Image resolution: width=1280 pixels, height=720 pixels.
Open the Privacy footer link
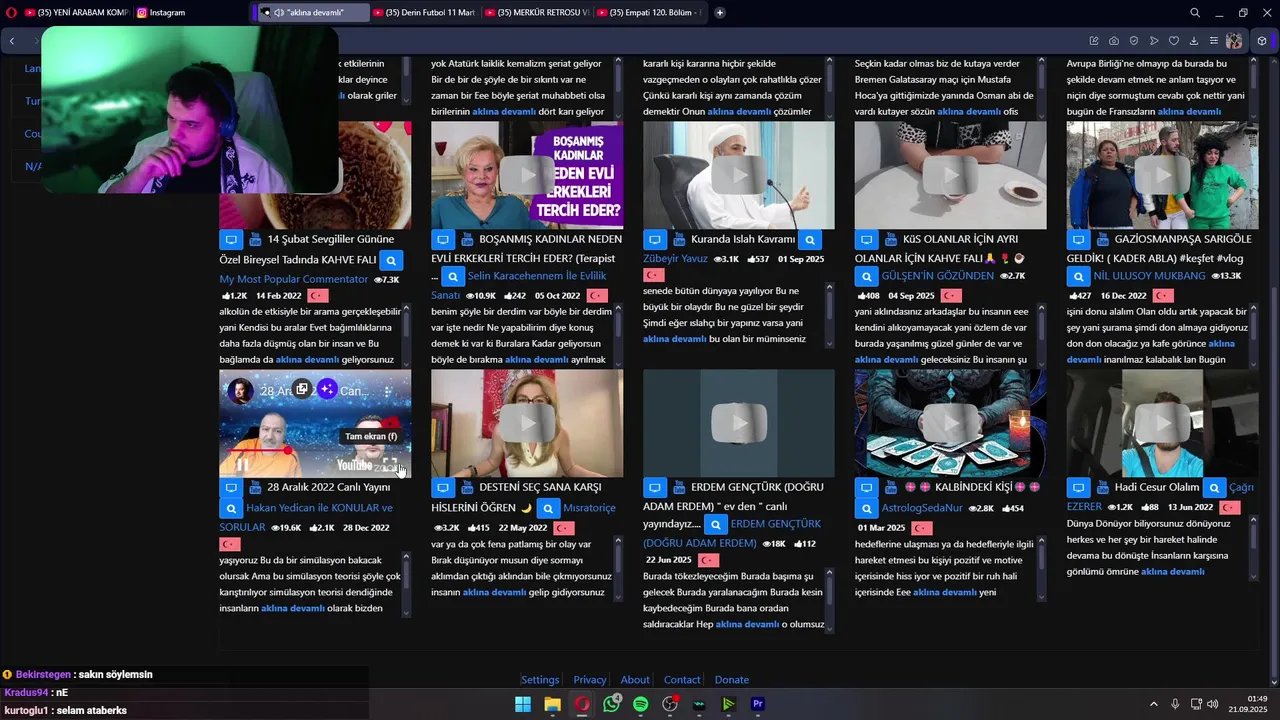click(590, 680)
